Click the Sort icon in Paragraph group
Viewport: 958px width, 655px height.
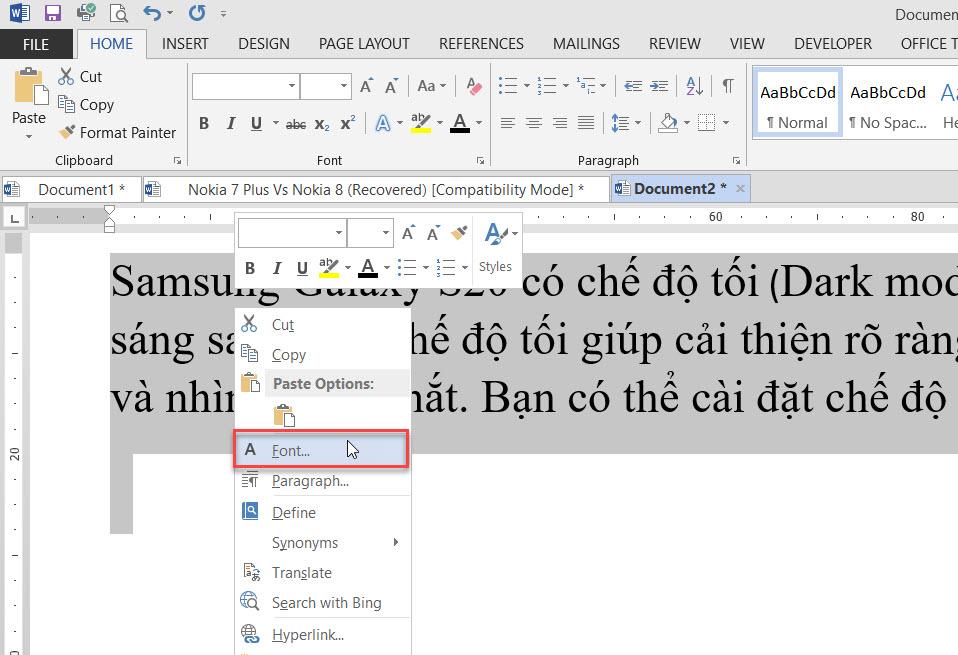click(692, 86)
